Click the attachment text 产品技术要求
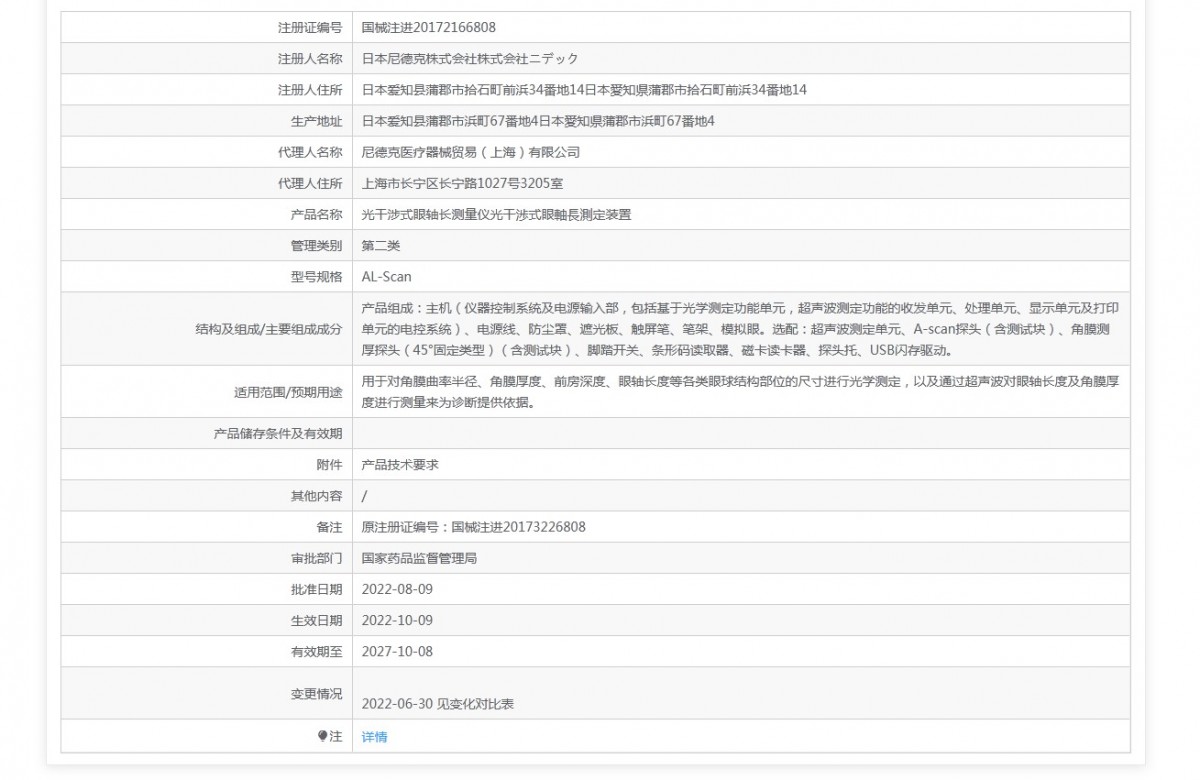1200x780 pixels. tap(400, 465)
